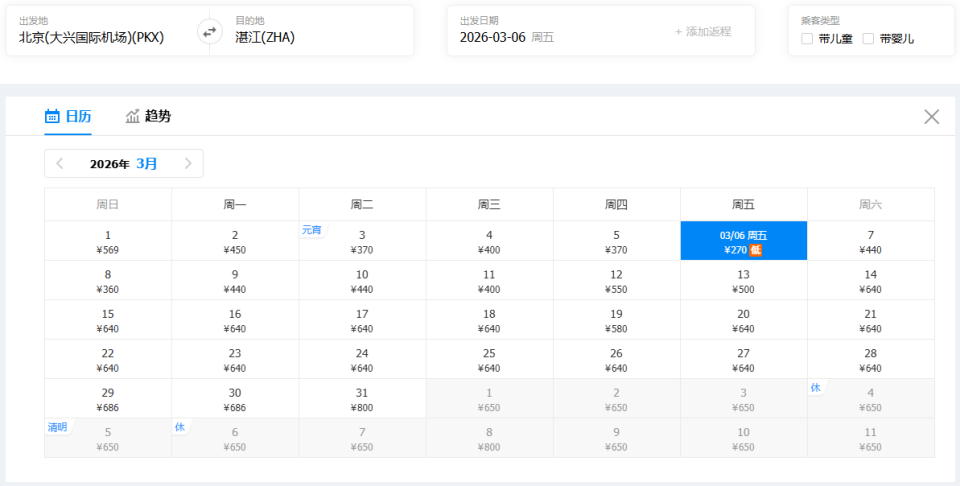Select March 19 priced ¥580
This screenshot has height=486, width=960.
pyautogui.click(x=617, y=320)
